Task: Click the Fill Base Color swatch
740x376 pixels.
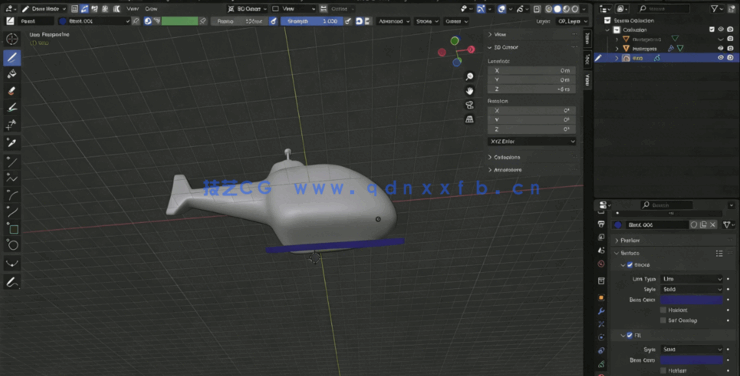Action: (x=691, y=360)
